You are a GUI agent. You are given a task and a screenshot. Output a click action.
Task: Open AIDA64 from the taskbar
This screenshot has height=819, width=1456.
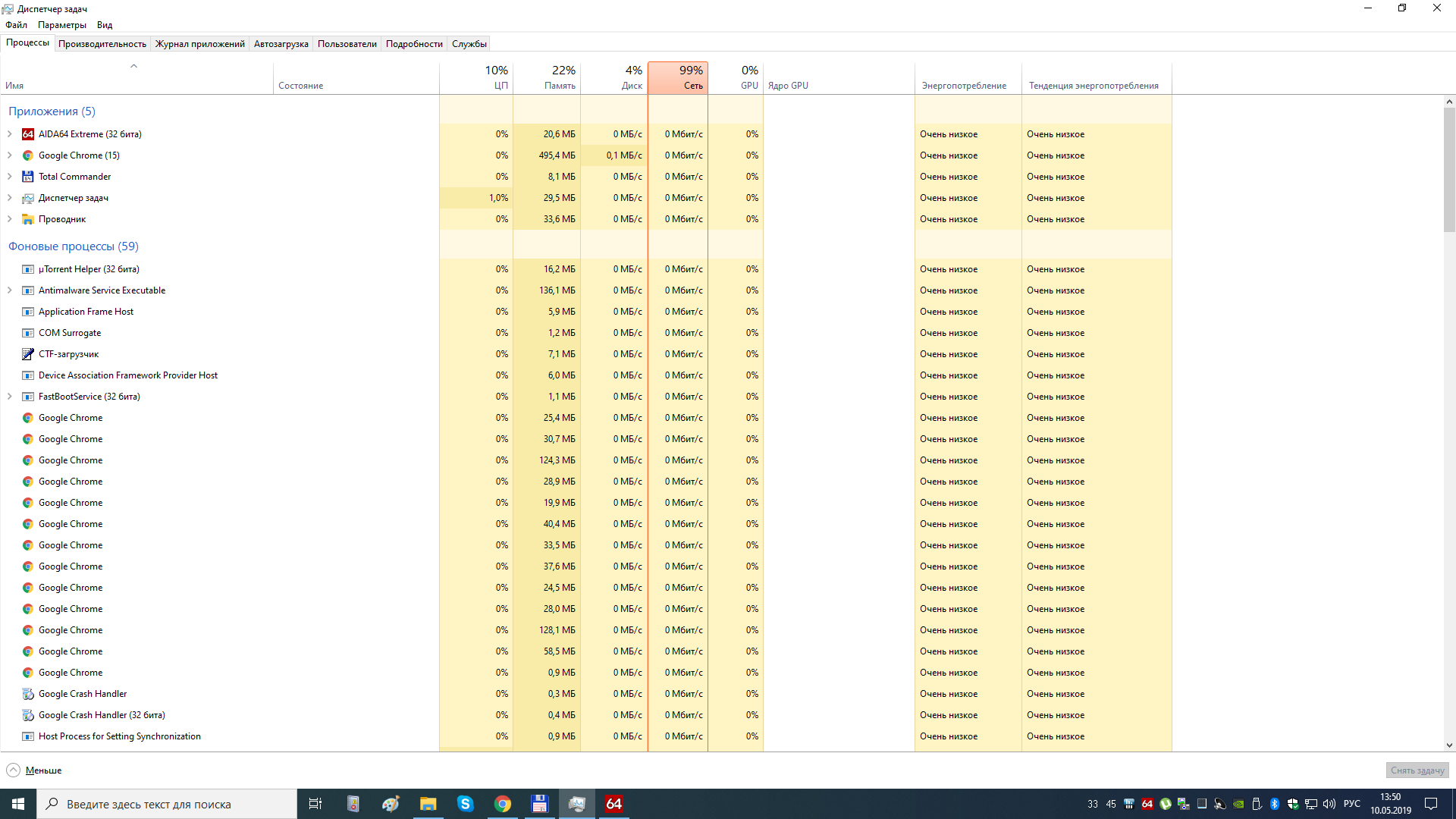point(613,804)
